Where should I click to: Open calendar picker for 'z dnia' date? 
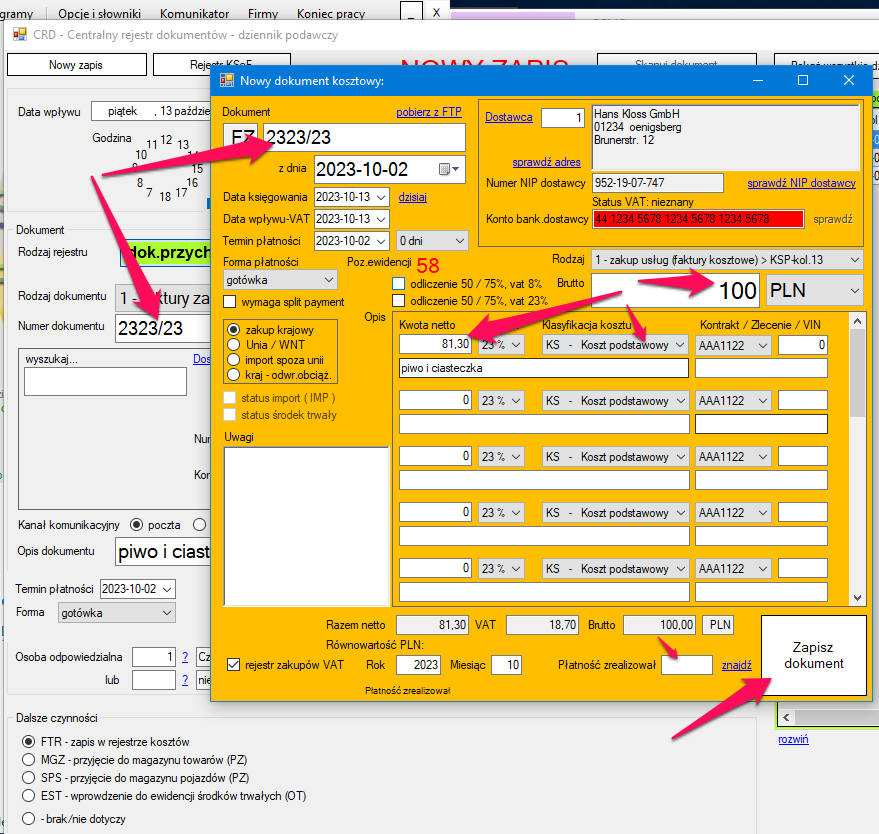[448, 169]
